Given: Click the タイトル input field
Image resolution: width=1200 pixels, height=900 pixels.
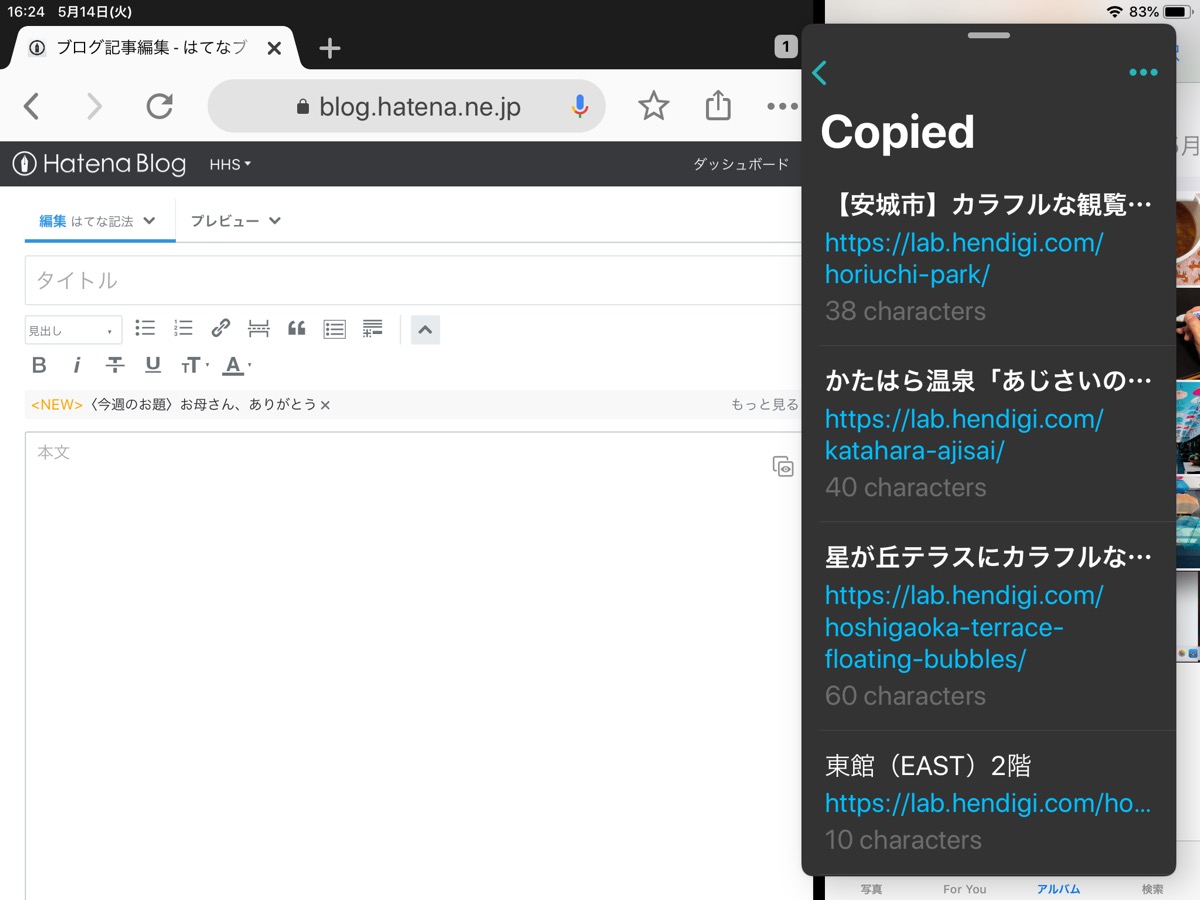Looking at the screenshot, I should [x=413, y=280].
